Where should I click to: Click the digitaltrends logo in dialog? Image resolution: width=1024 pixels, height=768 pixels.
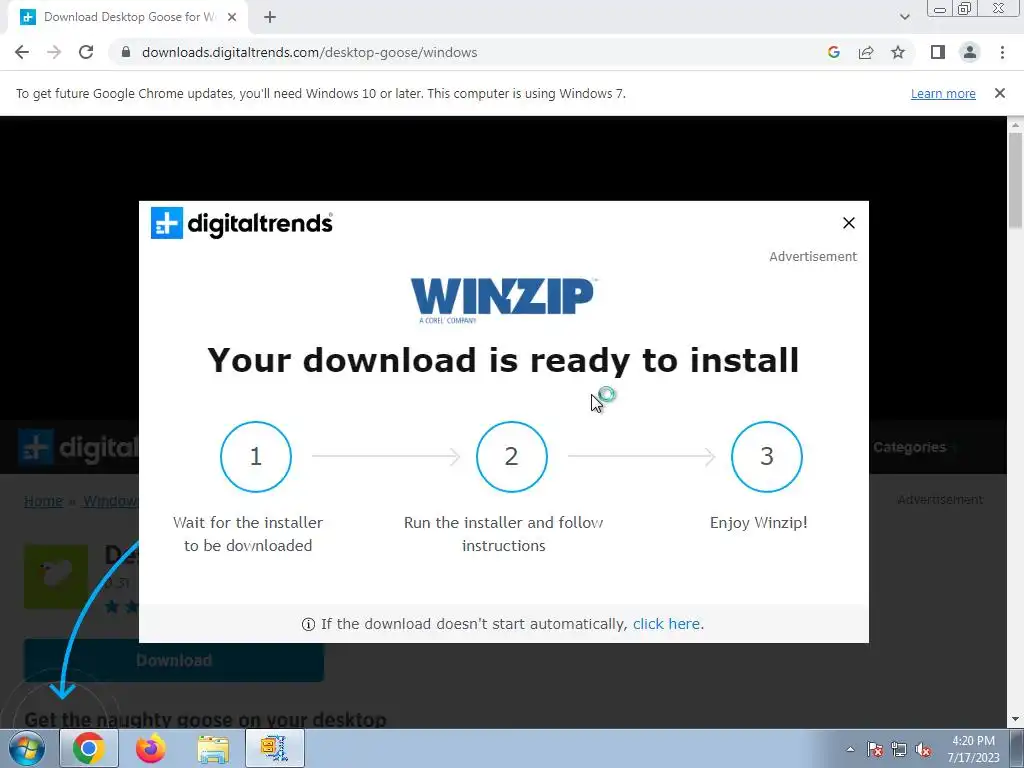(x=242, y=223)
